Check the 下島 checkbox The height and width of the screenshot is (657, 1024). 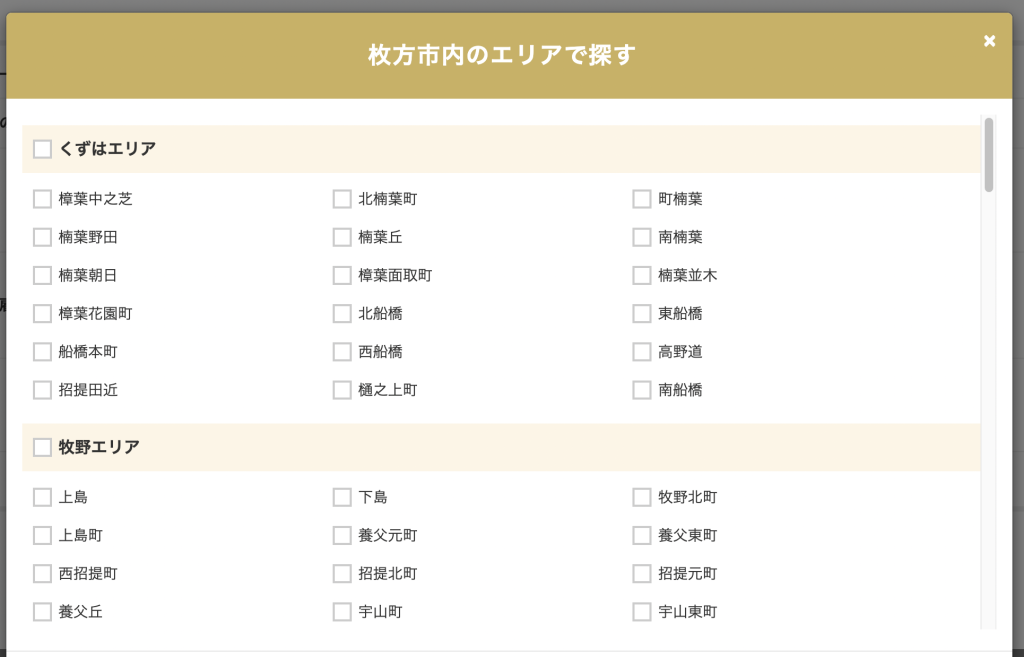(x=342, y=497)
